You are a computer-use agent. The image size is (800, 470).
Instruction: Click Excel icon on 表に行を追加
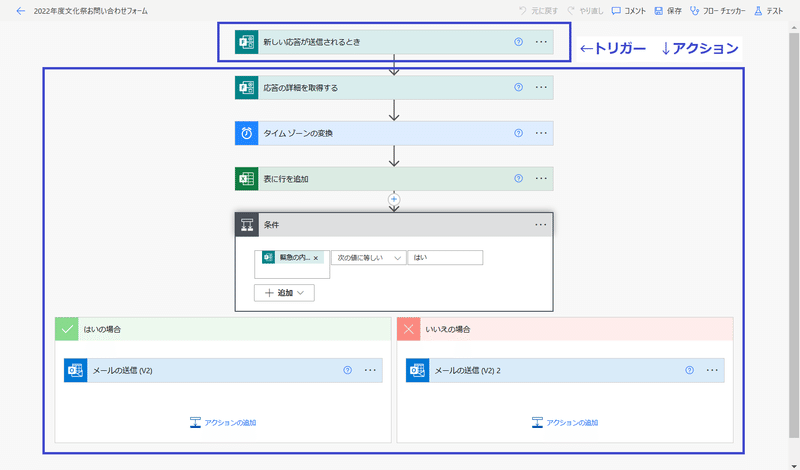click(246, 179)
